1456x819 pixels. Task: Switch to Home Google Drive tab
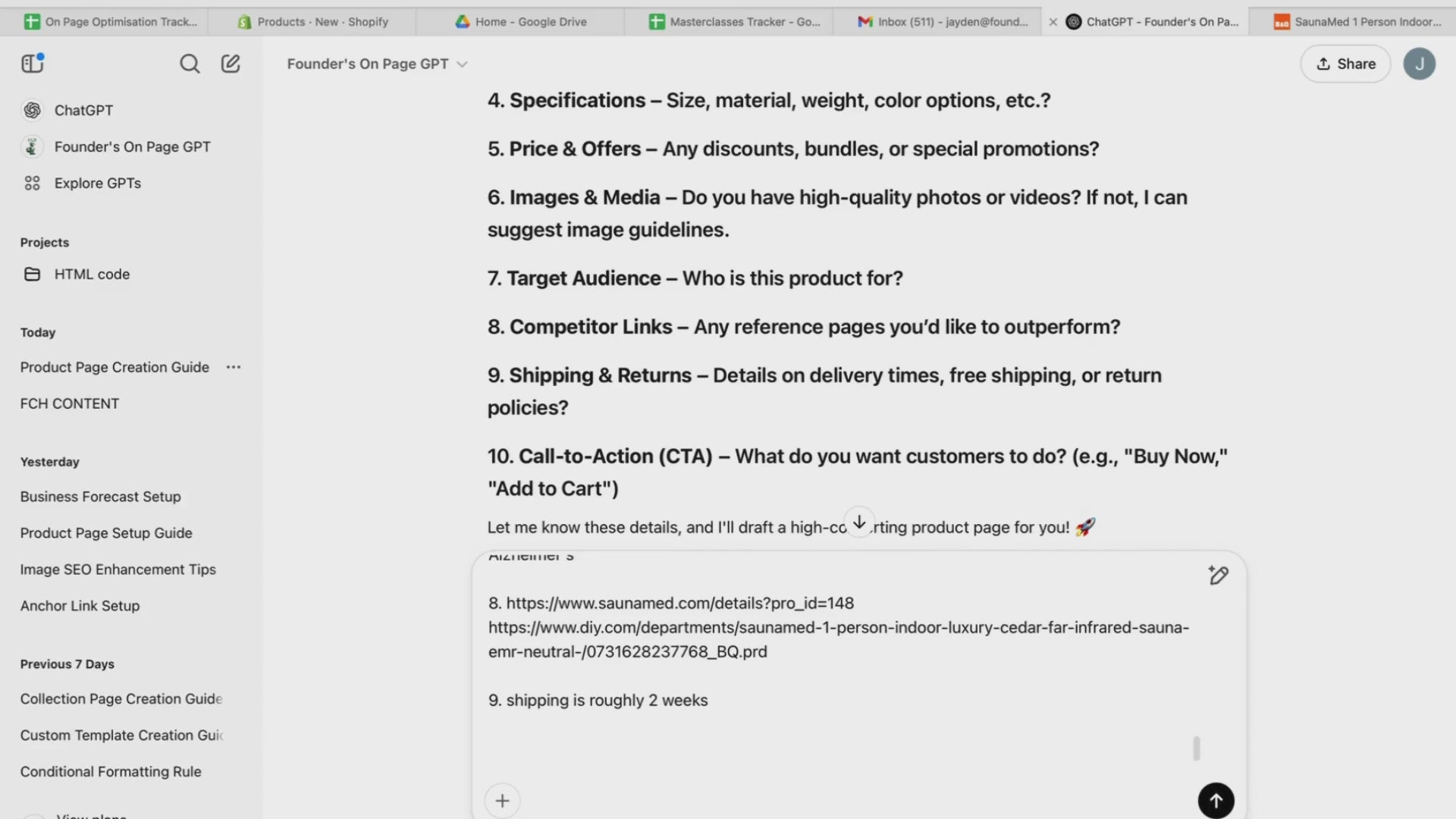(x=530, y=22)
